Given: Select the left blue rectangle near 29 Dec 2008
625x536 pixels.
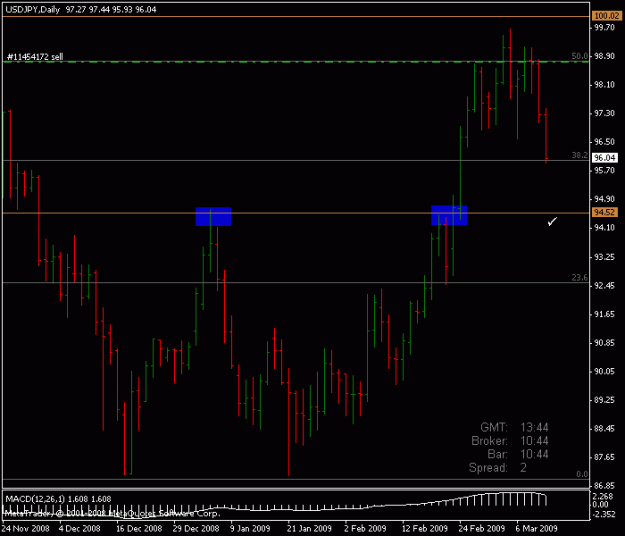Looking at the screenshot, I should click(x=213, y=216).
